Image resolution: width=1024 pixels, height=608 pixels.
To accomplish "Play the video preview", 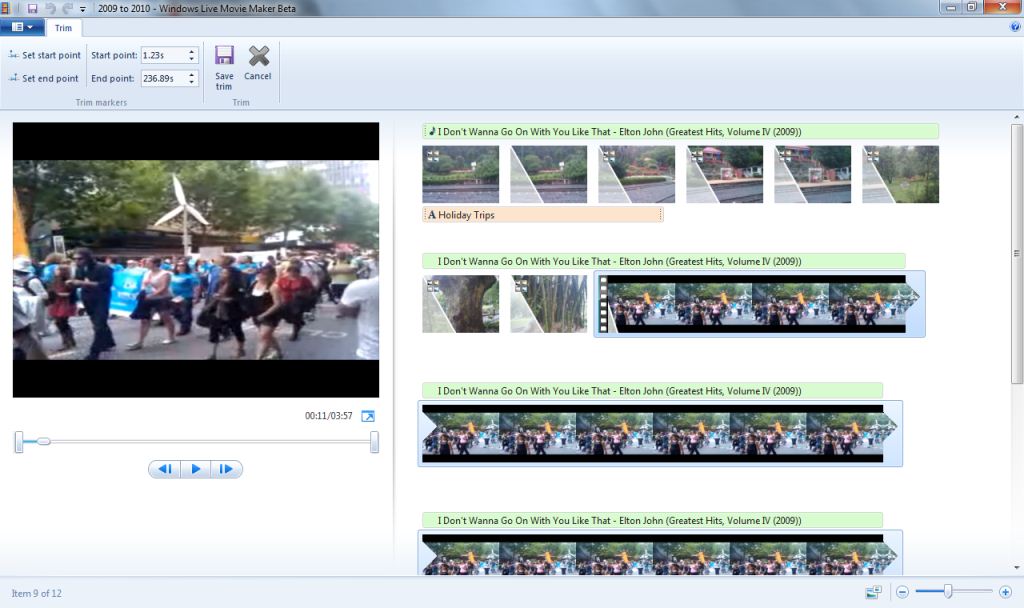I will pos(195,469).
